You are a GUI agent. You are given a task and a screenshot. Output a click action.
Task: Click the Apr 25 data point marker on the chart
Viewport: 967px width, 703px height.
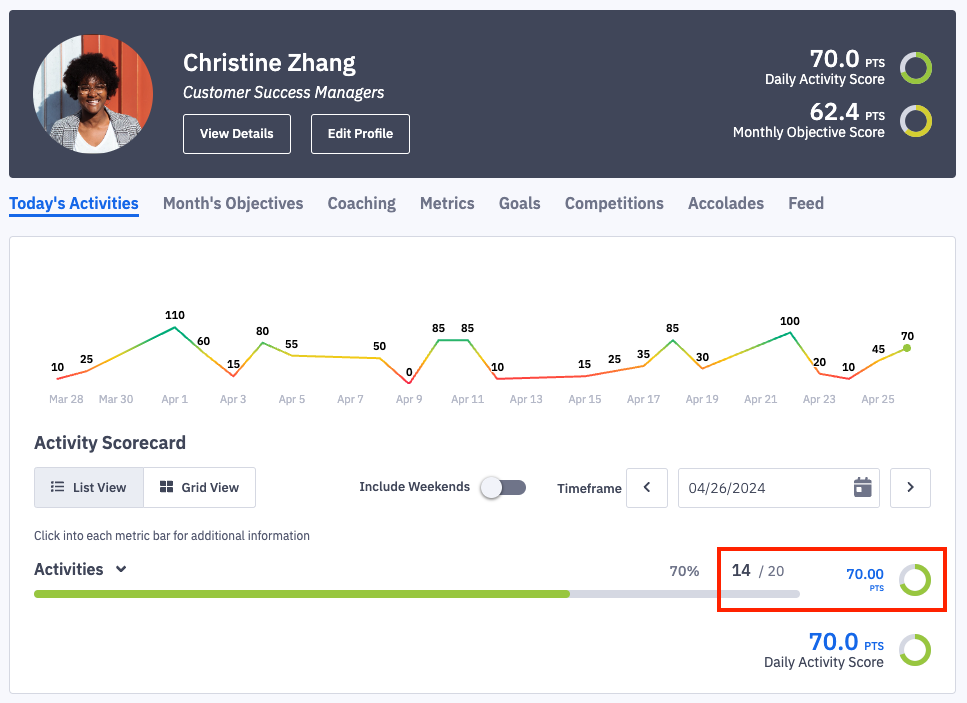click(x=907, y=348)
